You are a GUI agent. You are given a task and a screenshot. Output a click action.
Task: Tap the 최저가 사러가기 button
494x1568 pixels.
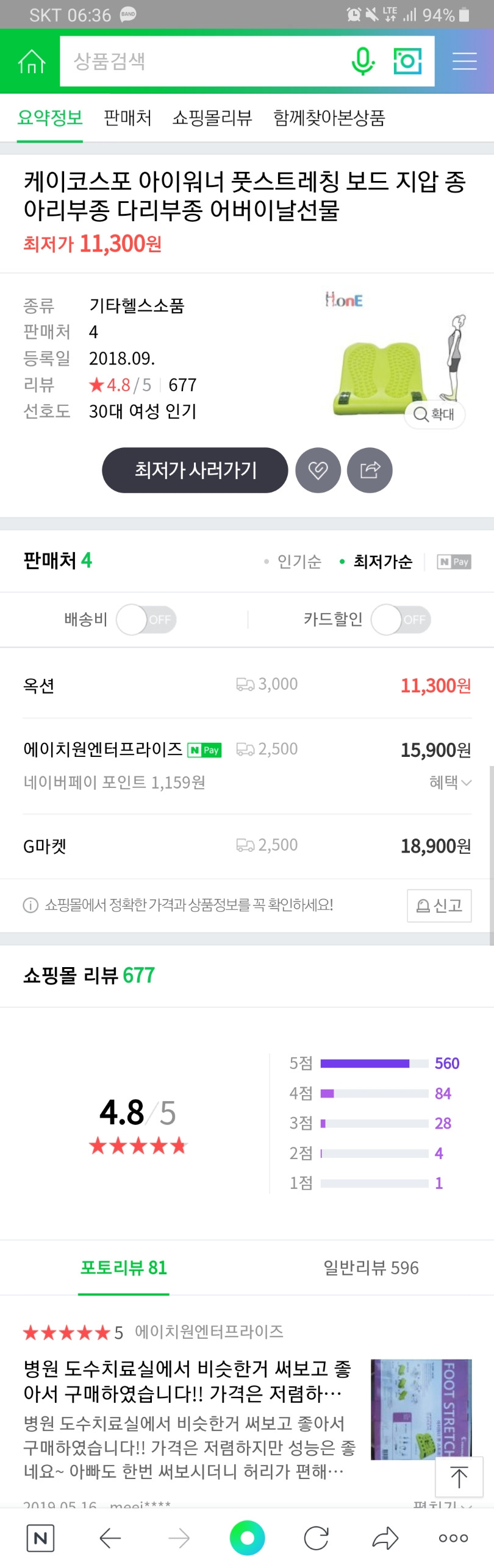pos(195,470)
